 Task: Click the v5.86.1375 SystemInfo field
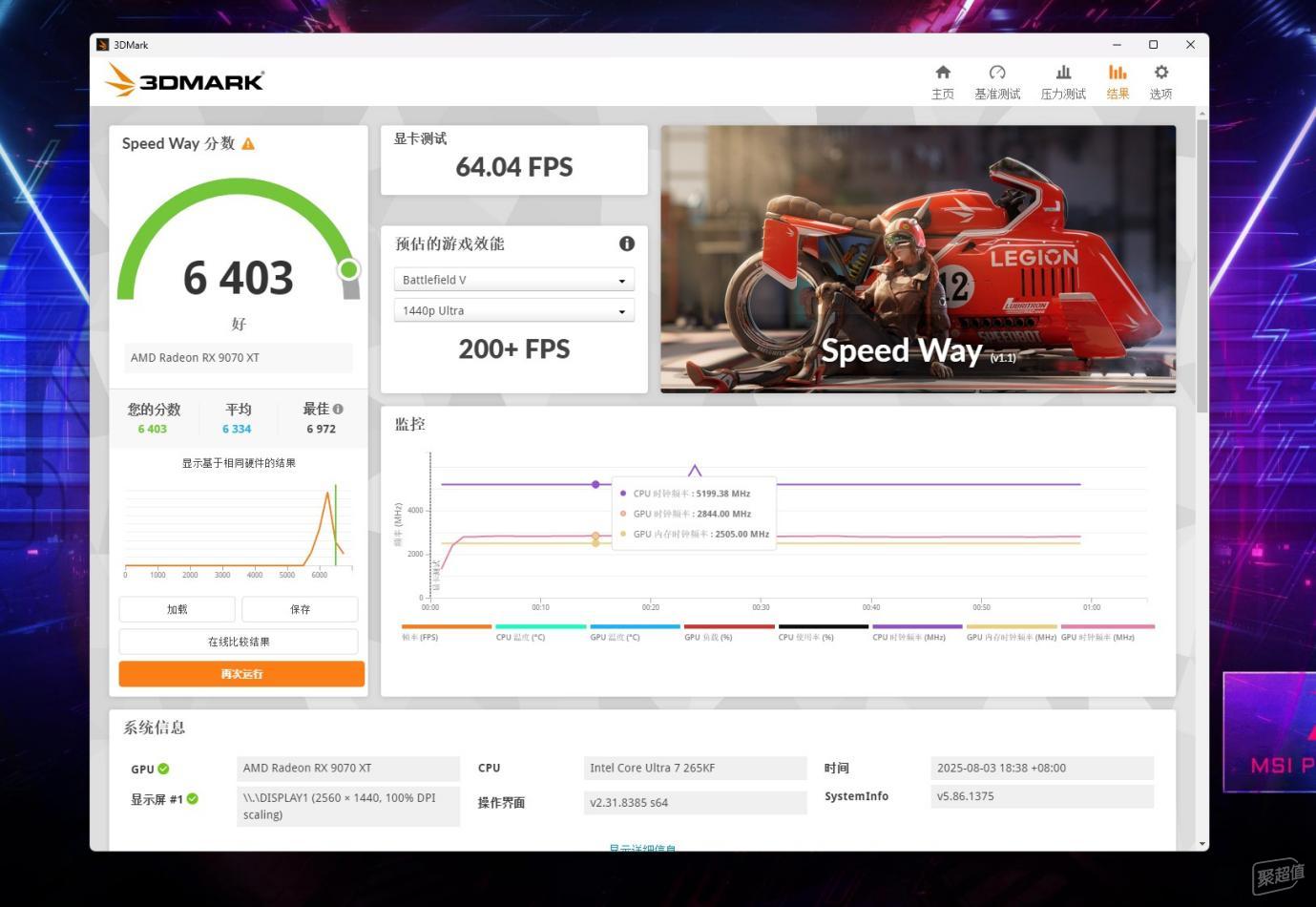[x=1042, y=796]
